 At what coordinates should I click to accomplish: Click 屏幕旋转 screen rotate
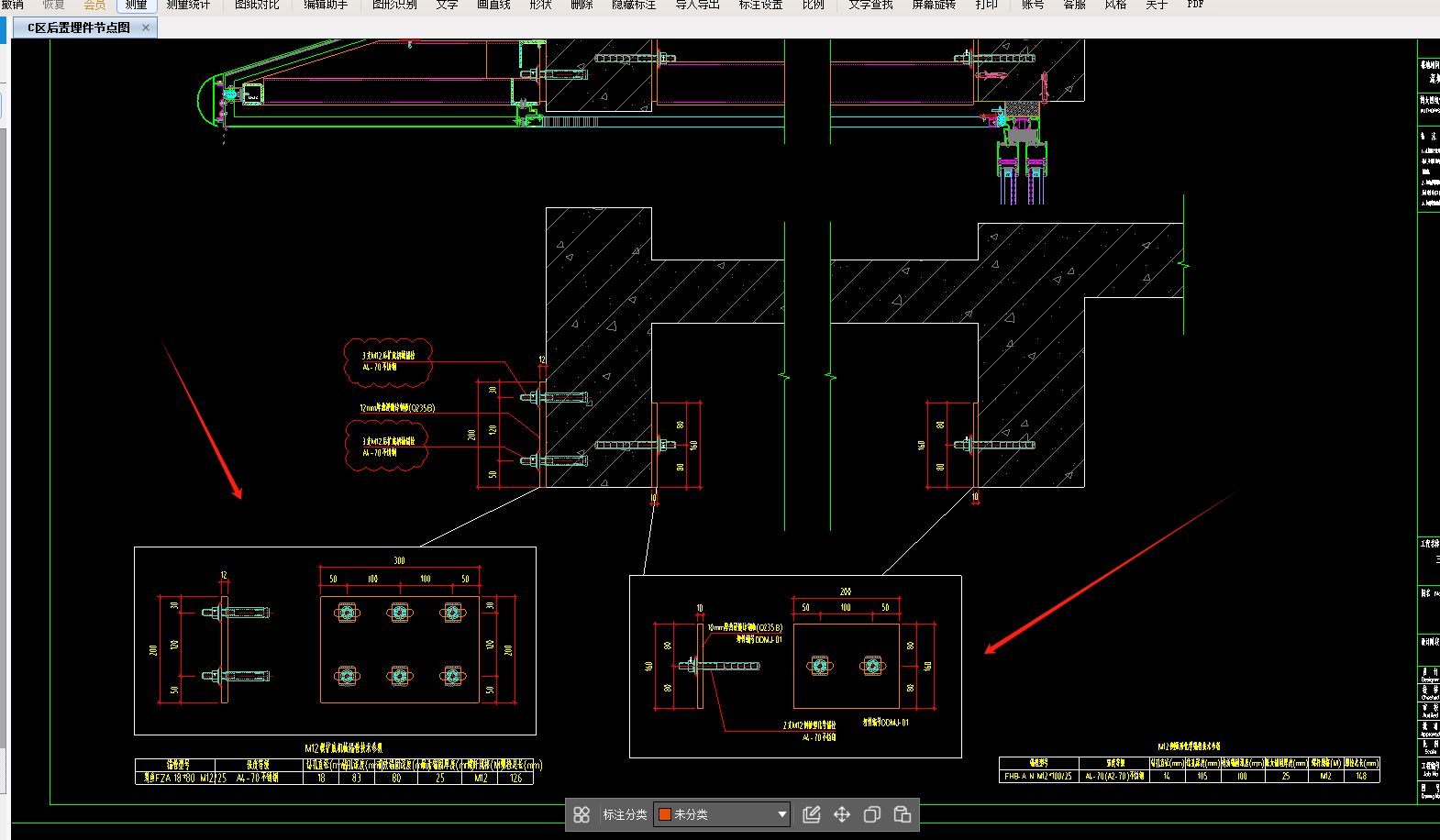click(x=934, y=5)
